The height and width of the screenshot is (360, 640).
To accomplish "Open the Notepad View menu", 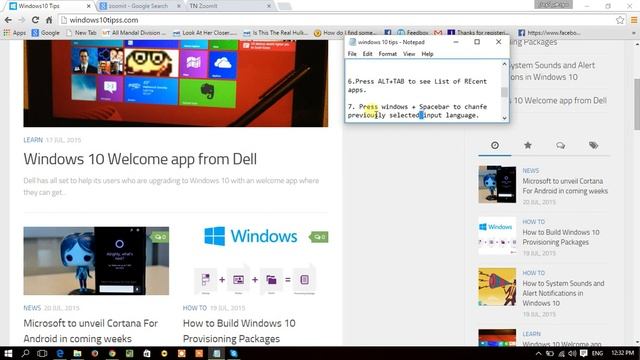I will click(x=409, y=54).
